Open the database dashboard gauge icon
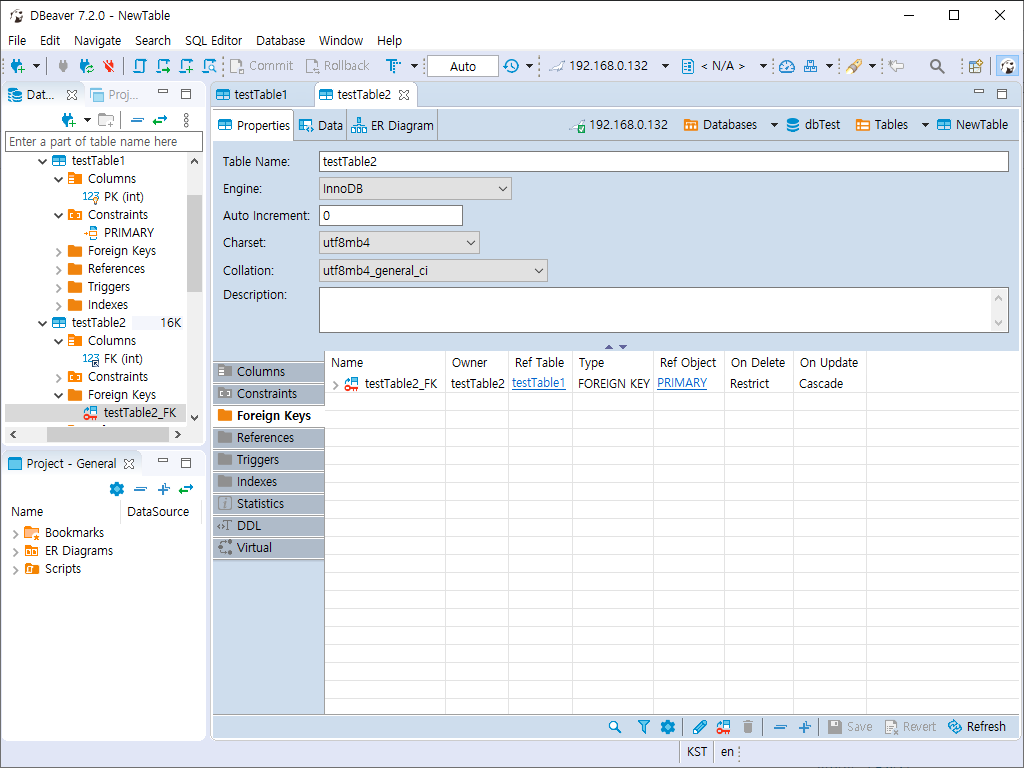Viewport: 1024px width, 768px height. coord(787,66)
